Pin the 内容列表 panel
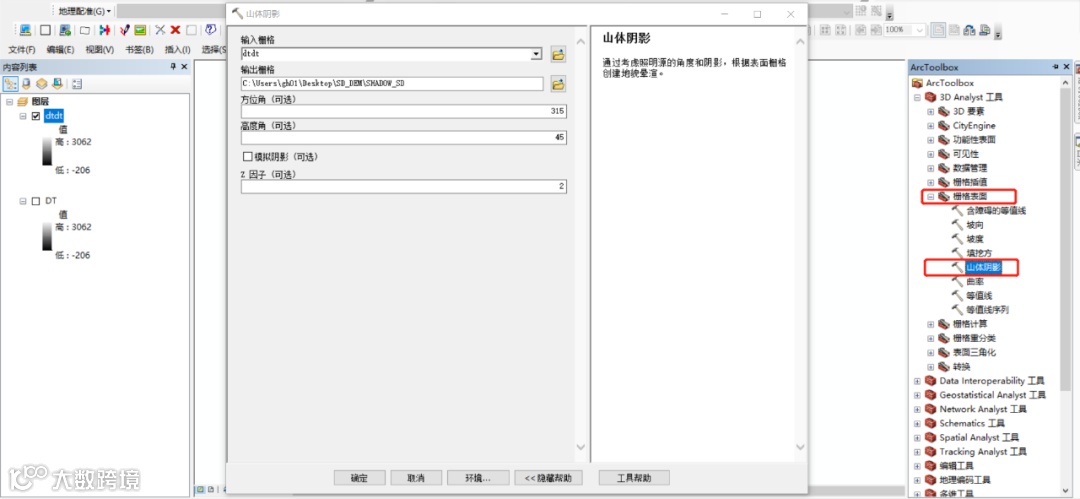The height and width of the screenshot is (499, 1080). [173, 67]
